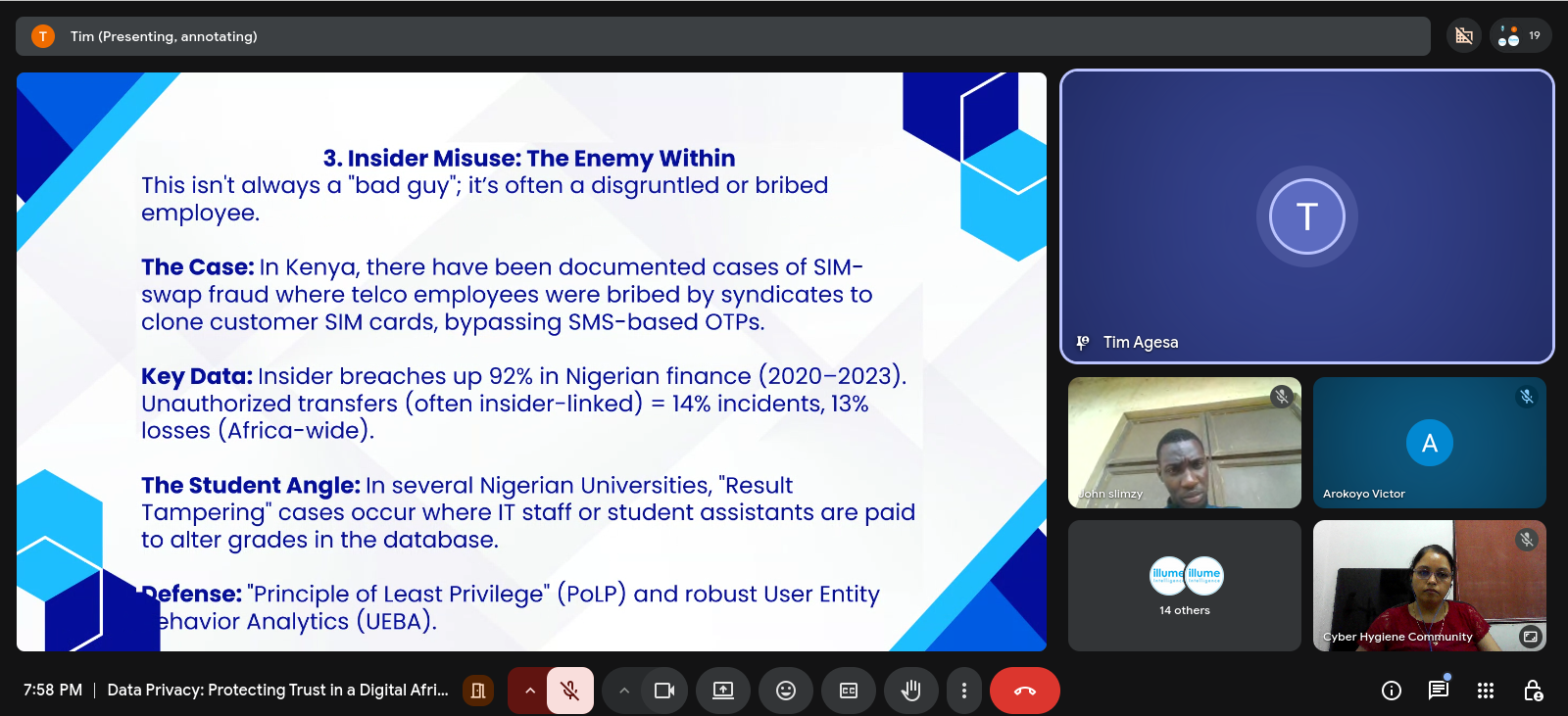
Task: Show all 19 participants
Action: coord(1520,36)
